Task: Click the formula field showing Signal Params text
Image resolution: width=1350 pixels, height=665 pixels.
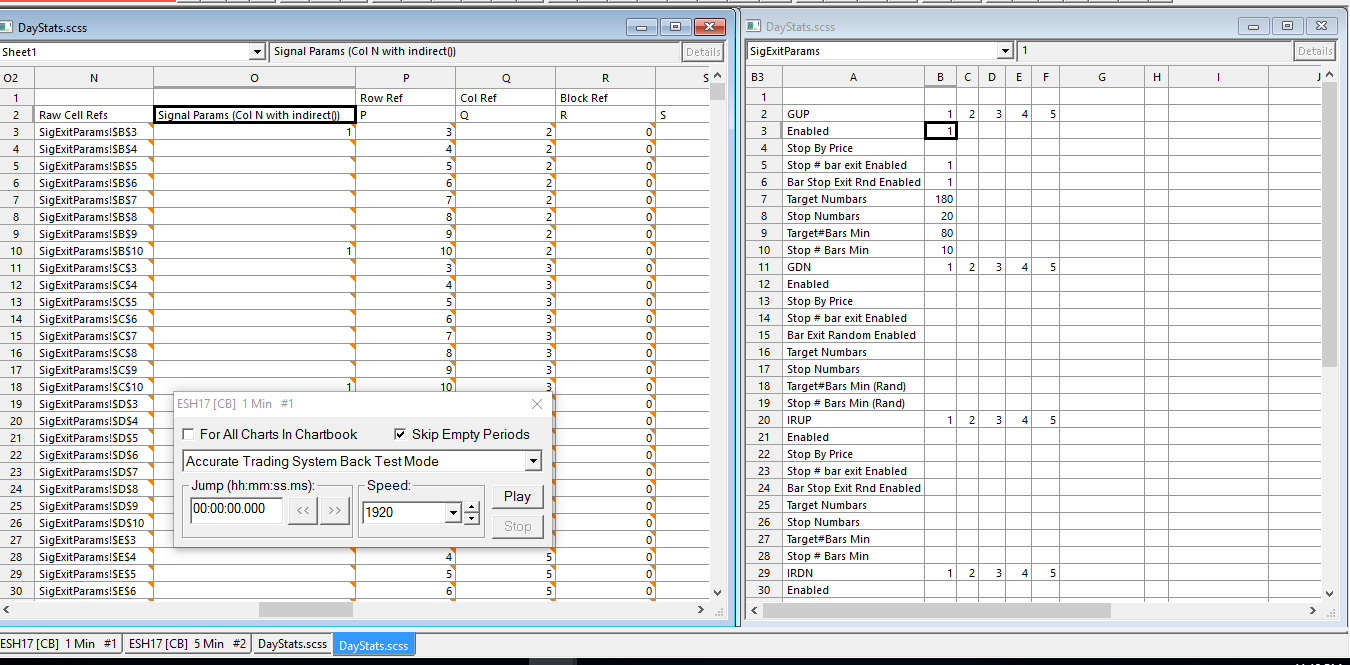Action: pyautogui.click(x=474, y=51)
